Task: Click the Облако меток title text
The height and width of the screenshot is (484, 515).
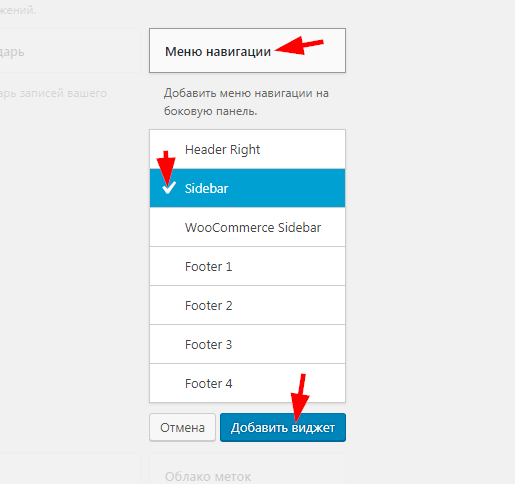Action: tap(208, 477)
